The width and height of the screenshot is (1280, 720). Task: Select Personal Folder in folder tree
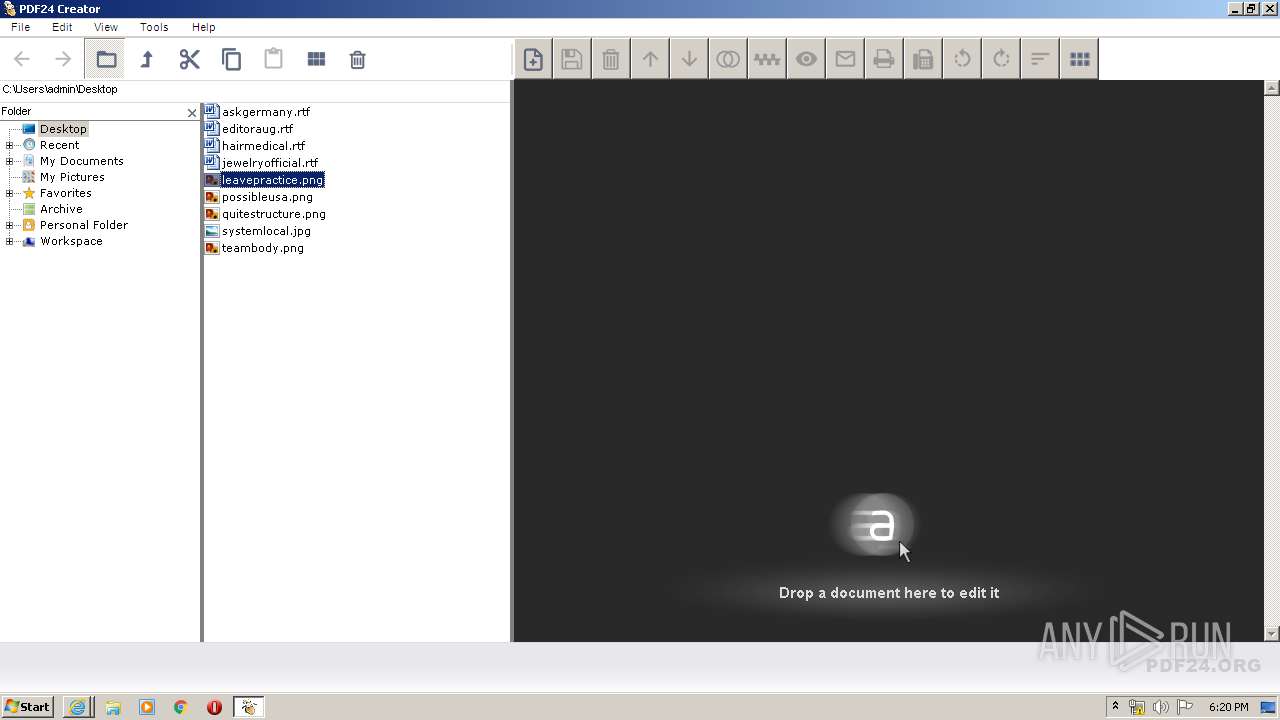[84, 225]
